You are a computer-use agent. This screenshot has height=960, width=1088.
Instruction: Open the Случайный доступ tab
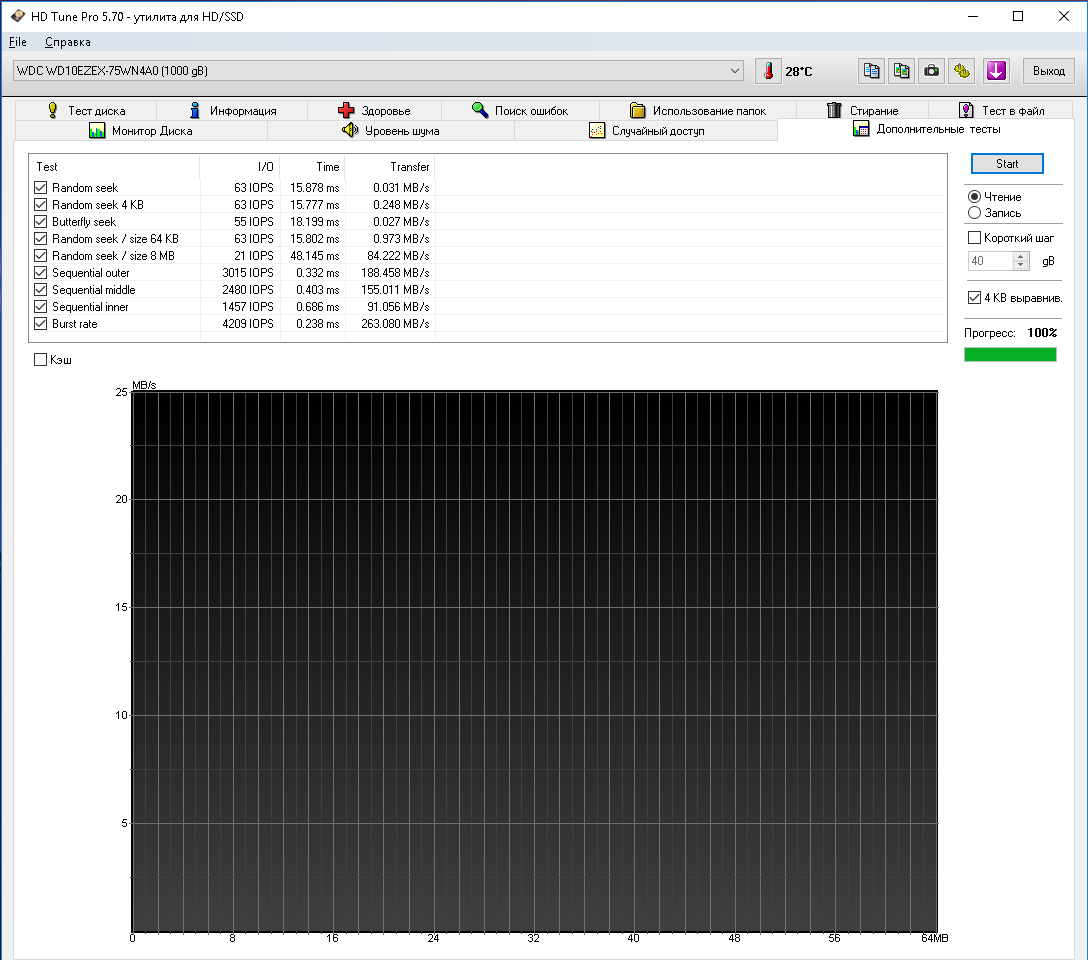[x=646, y=130]
